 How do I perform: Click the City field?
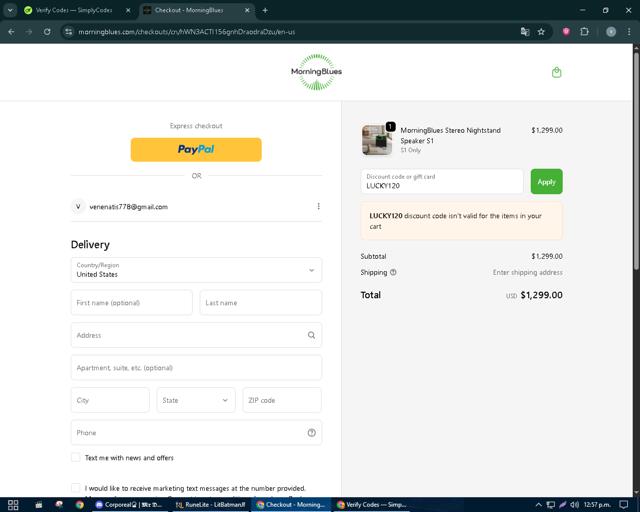click(110, 400)
